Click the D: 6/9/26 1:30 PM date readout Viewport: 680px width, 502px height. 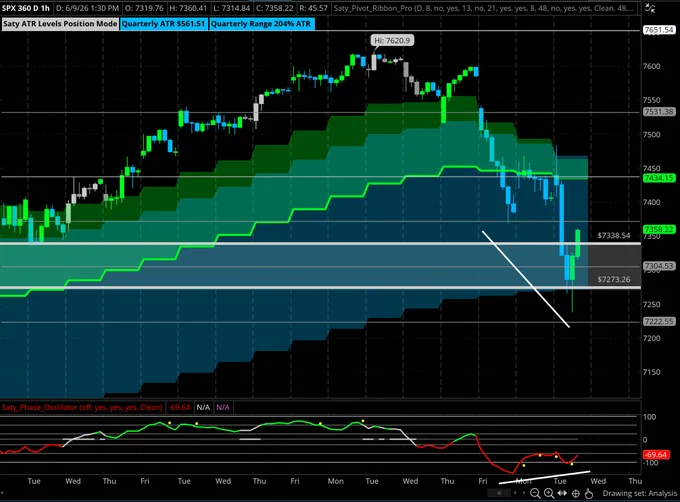87,8
